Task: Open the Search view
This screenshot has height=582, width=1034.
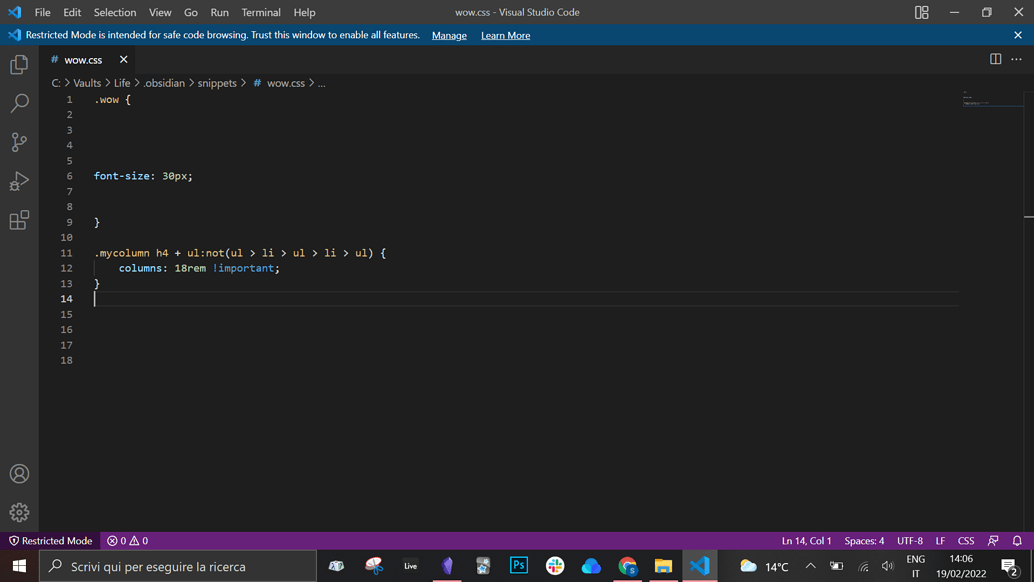Action: point(19,102)
